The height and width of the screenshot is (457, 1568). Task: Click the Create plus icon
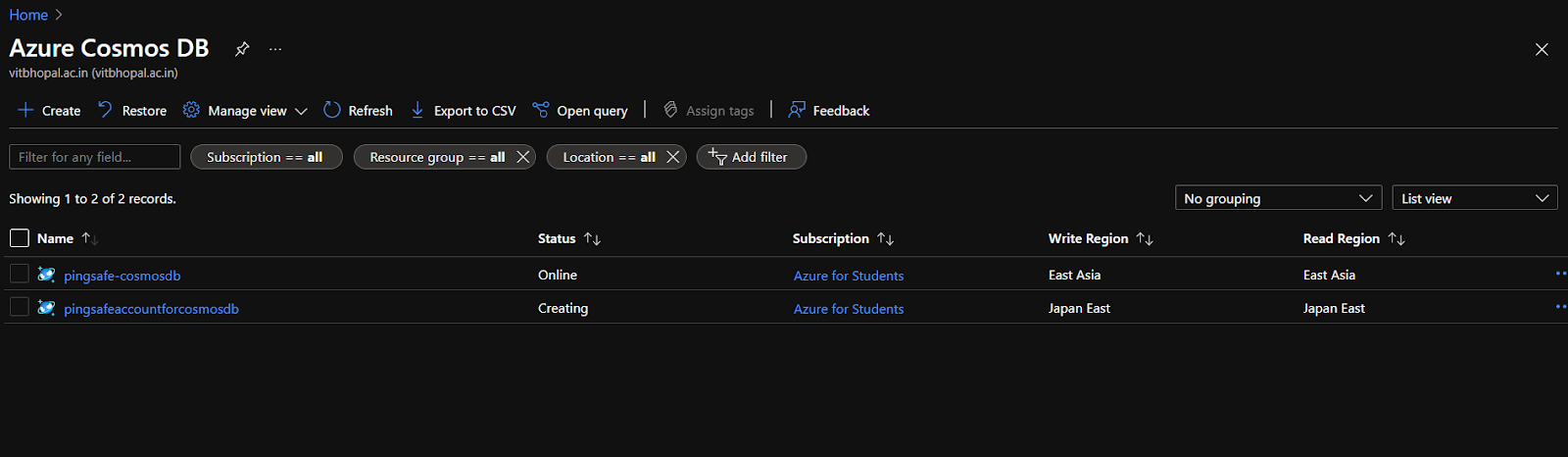(25, 110)
